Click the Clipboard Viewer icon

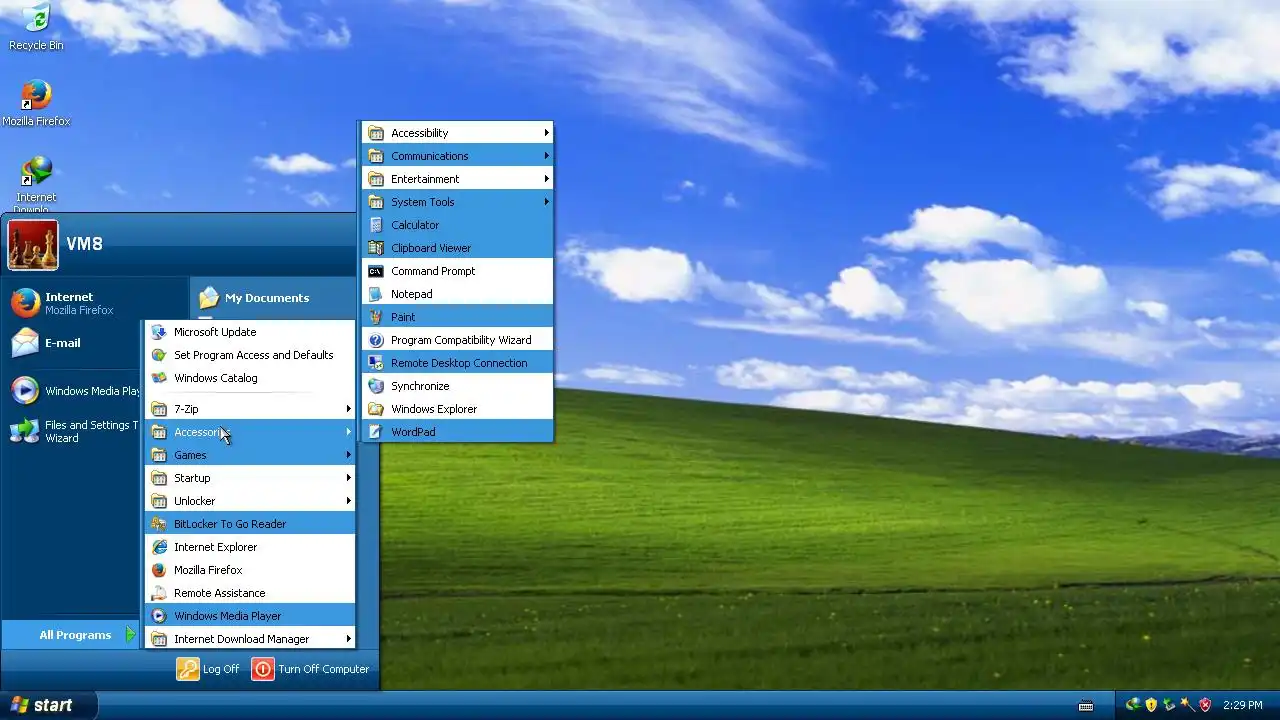[376, 248]
